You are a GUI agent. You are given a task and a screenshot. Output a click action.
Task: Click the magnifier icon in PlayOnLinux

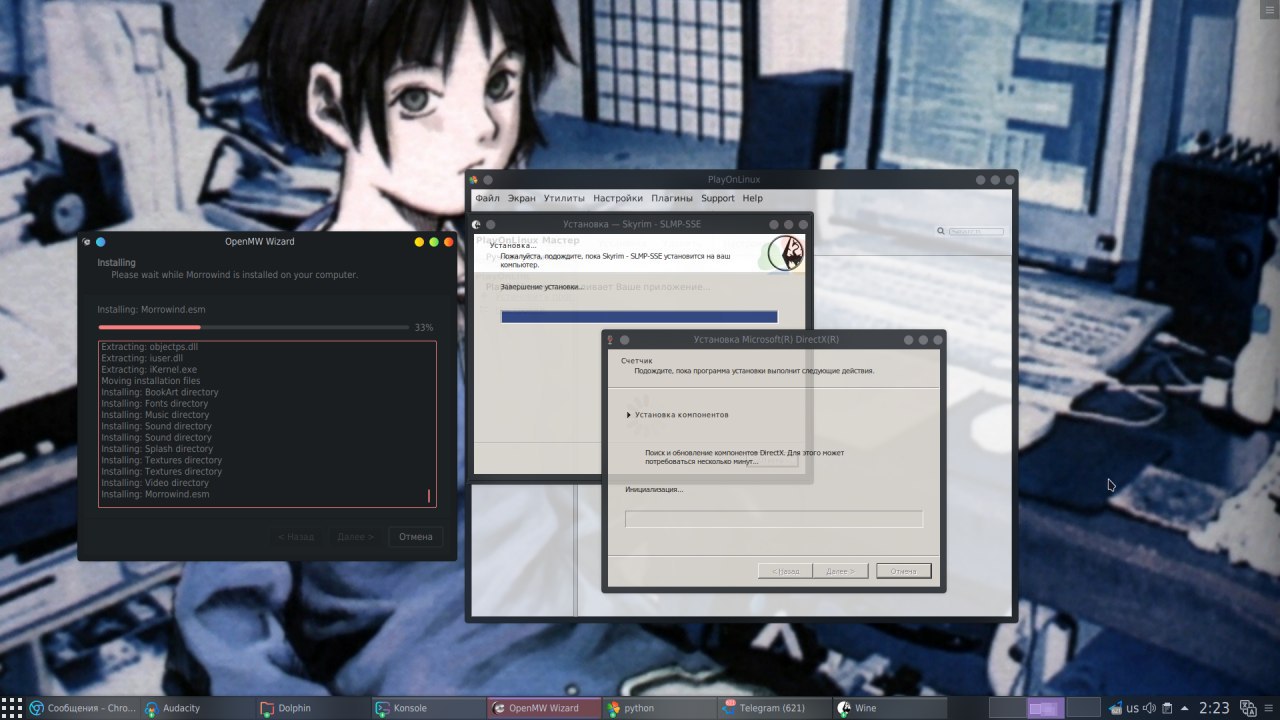click(x=941, y=231)
